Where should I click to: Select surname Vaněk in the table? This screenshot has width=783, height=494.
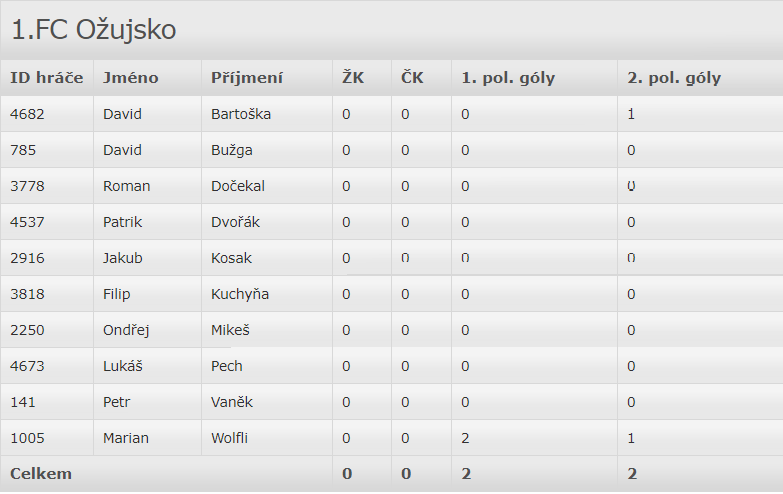tap(231, 402)
